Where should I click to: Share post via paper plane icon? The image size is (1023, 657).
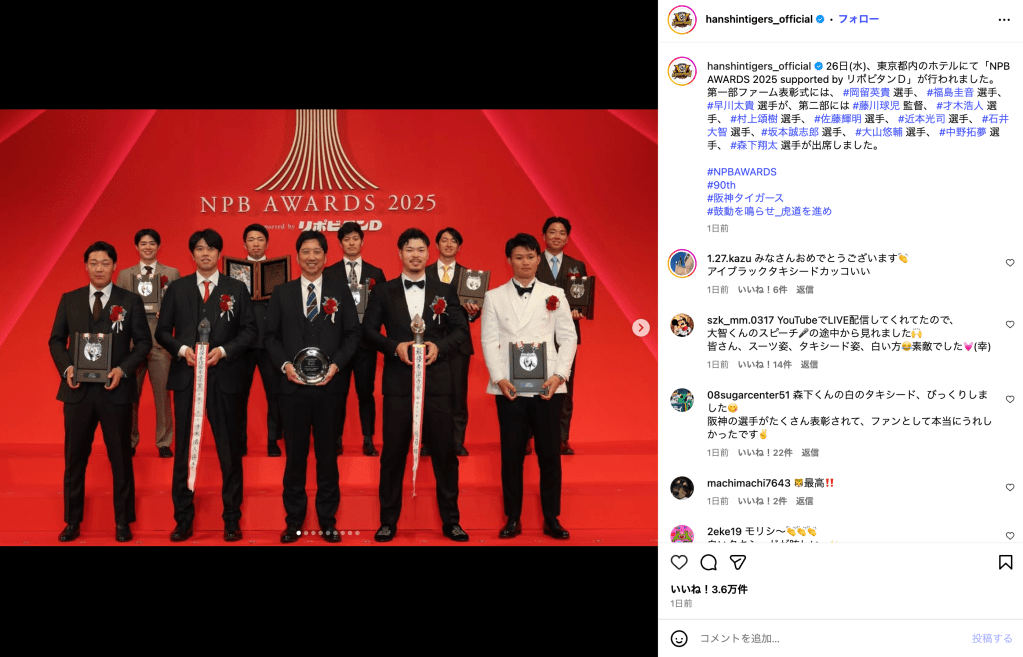[738, 562]
